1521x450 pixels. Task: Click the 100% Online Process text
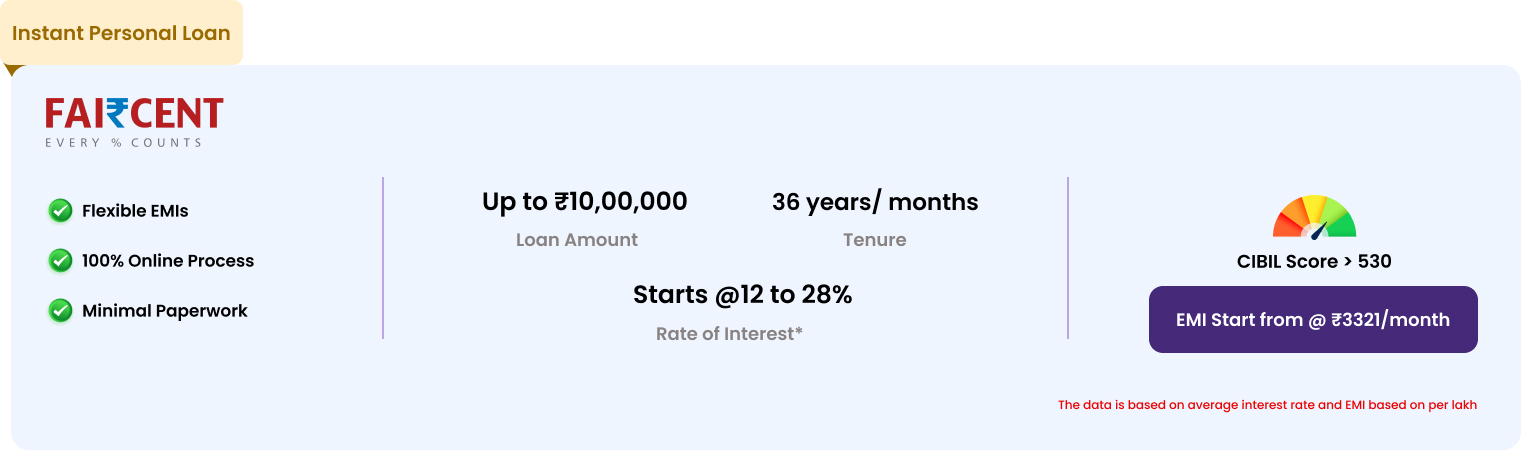168,261
